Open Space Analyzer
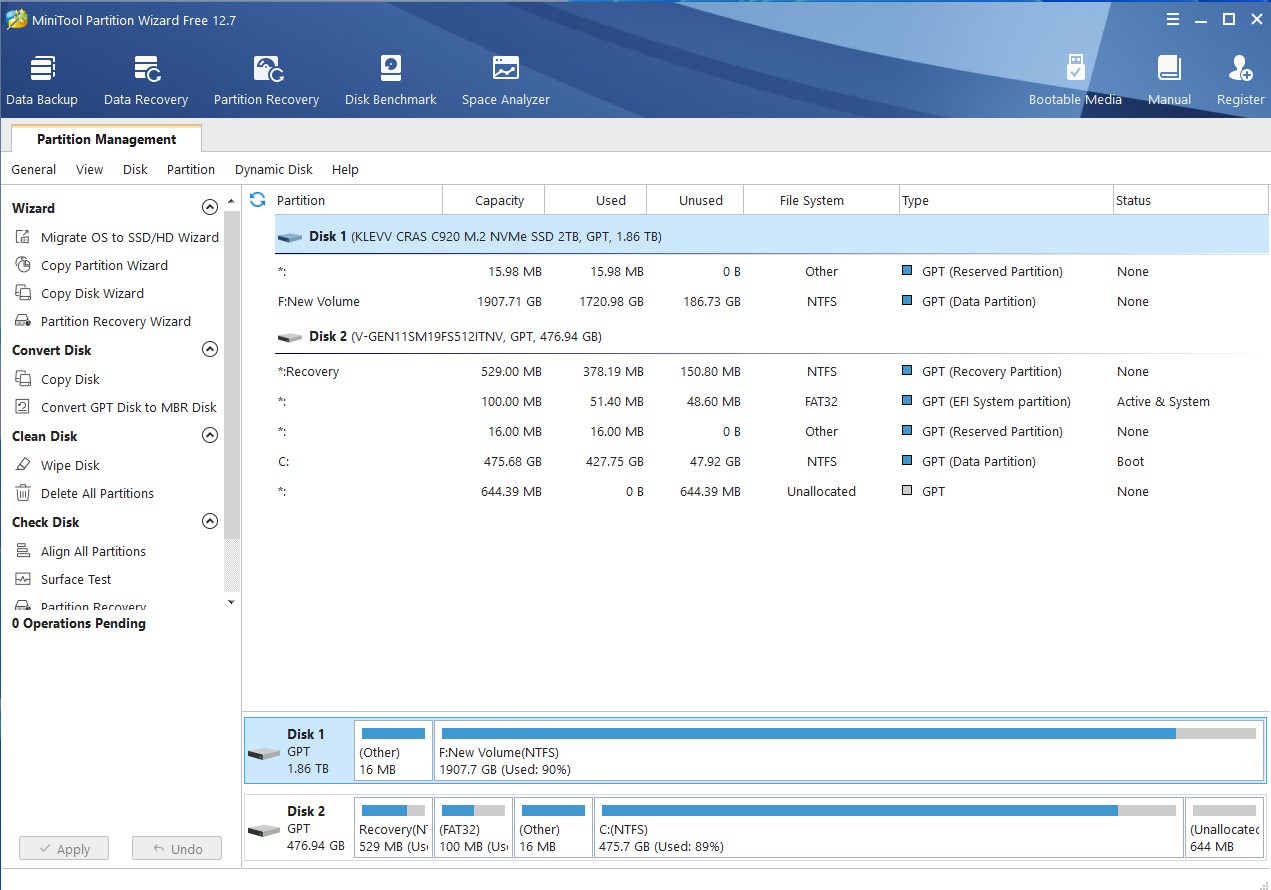This screenshot has height=890, width=1271. coord(506,81)
